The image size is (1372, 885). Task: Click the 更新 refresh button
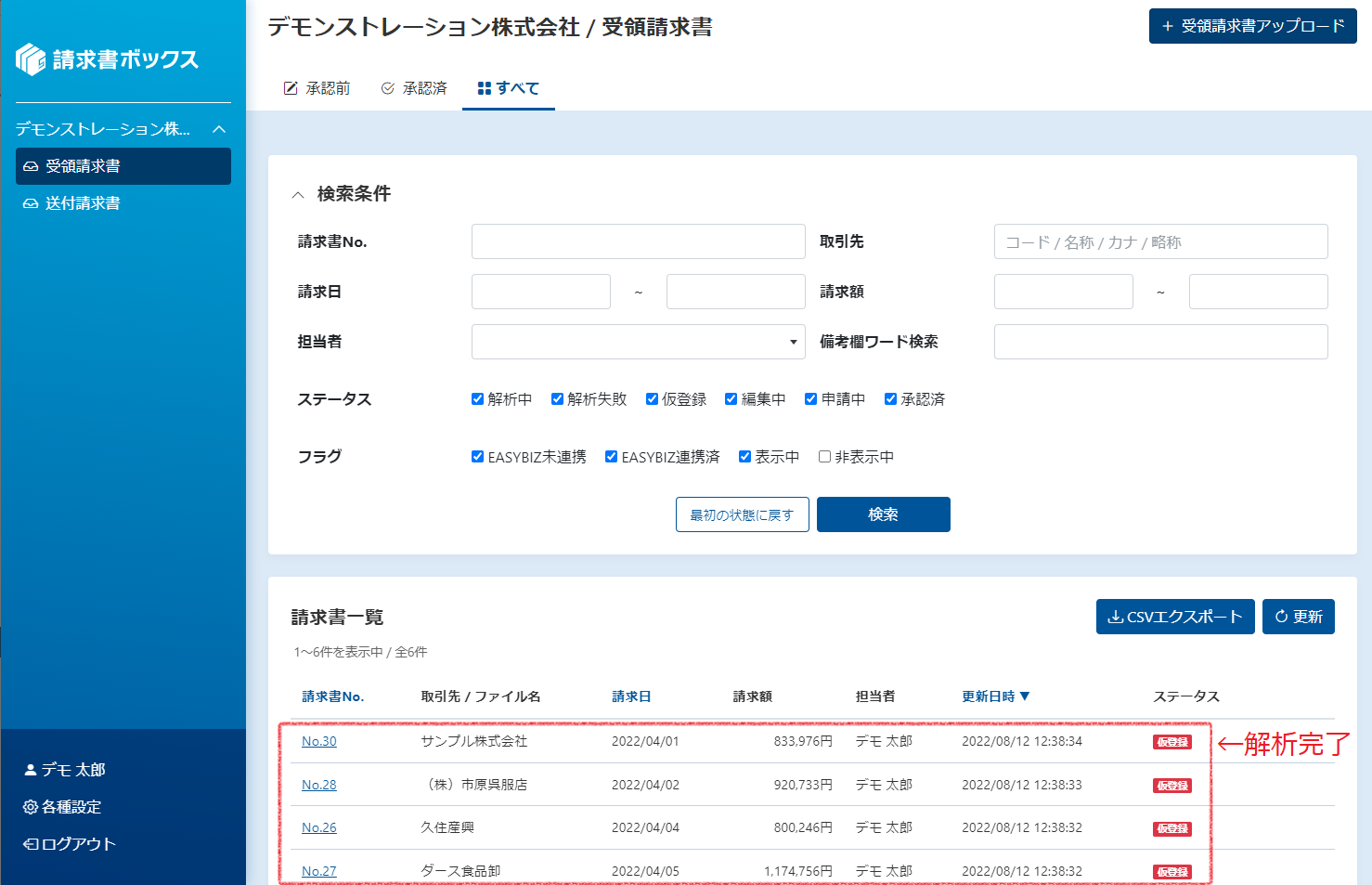pyautogui.click(x=1298, y=617)
